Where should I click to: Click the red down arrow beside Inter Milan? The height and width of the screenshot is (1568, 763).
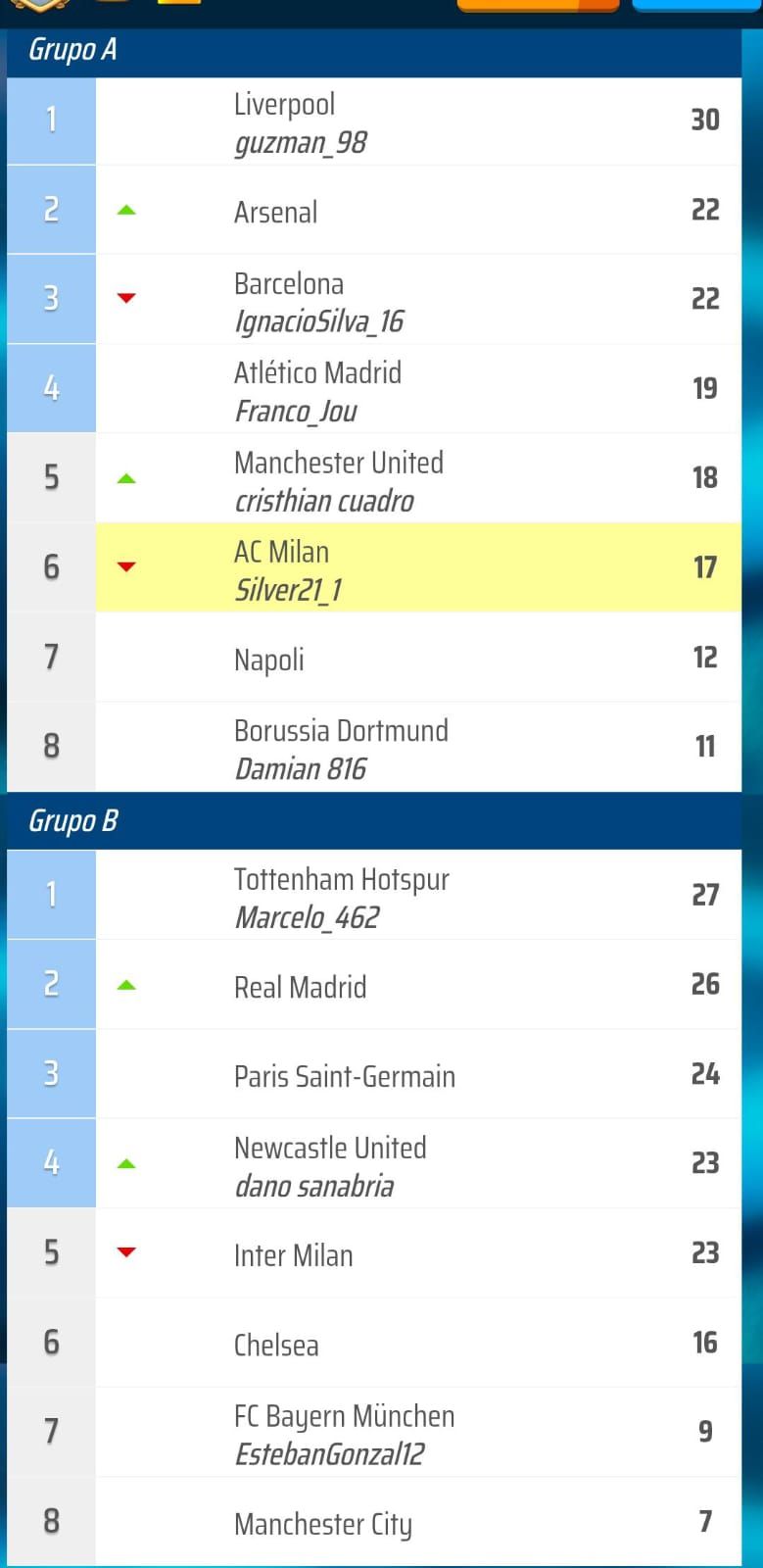[126, 1251]
